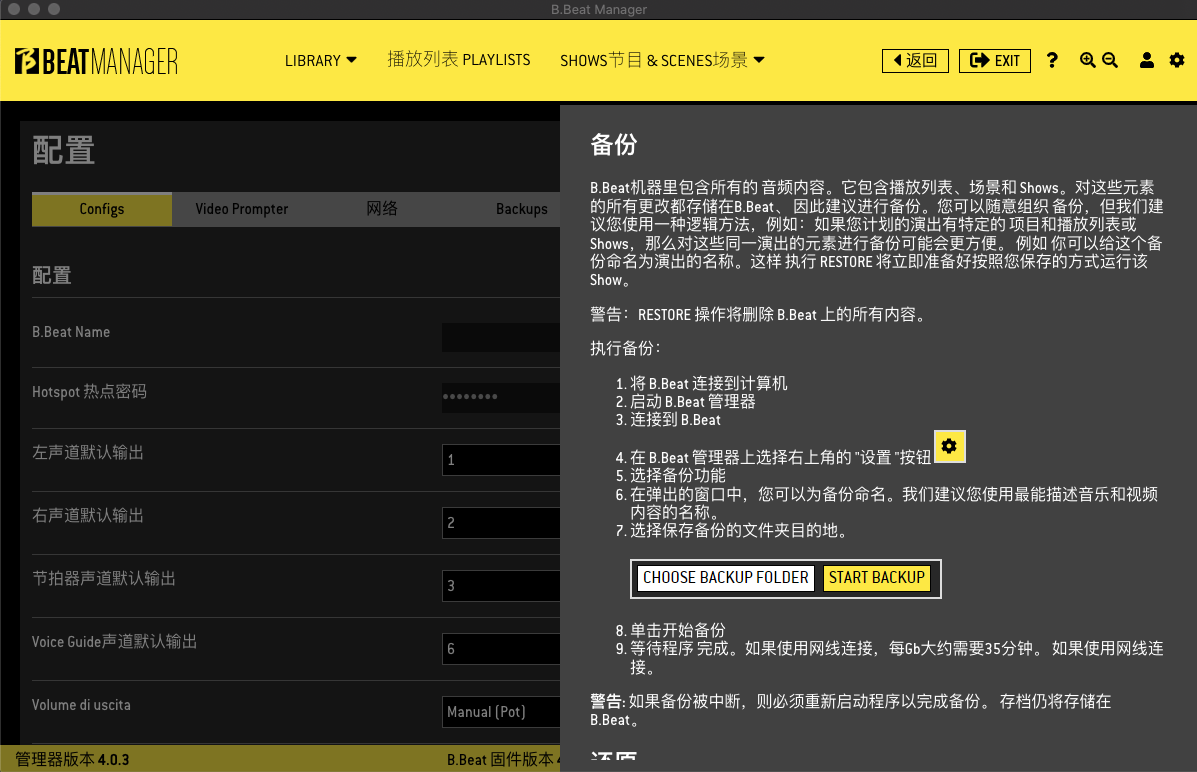Image resolution: width=1197 pixels, height=772 pixels.
Task: Click the 执行备份: label
Action: pos(625,349)
